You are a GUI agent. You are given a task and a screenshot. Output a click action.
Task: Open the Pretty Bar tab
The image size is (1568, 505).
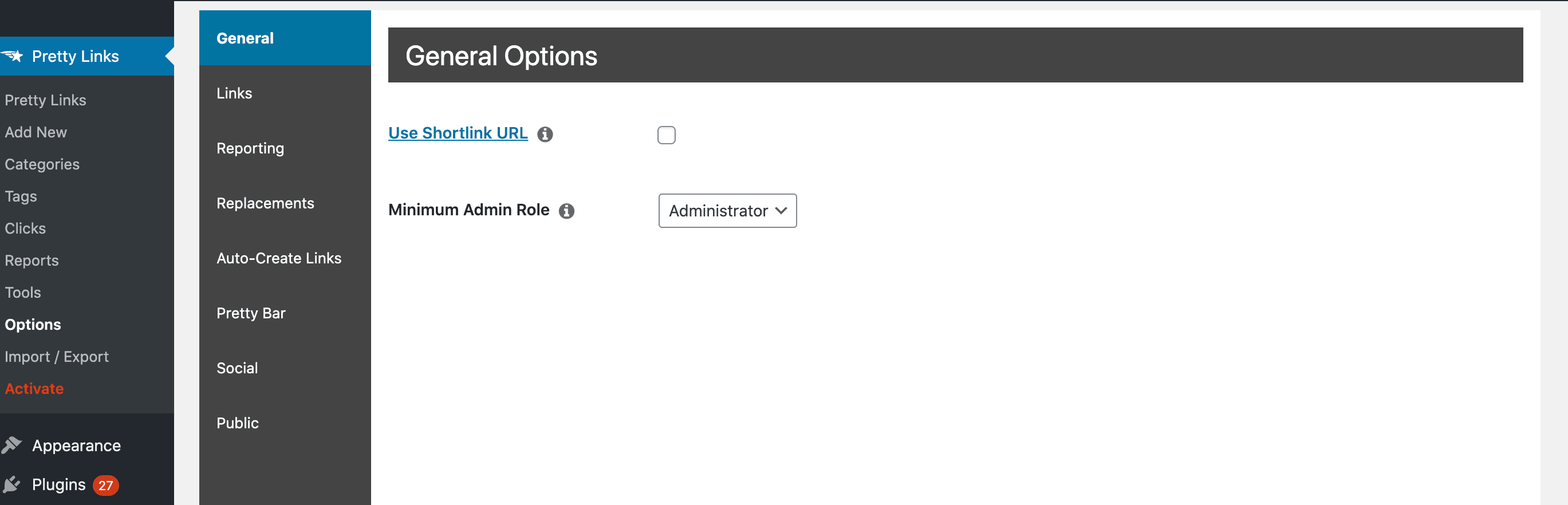tap(285, 313)
